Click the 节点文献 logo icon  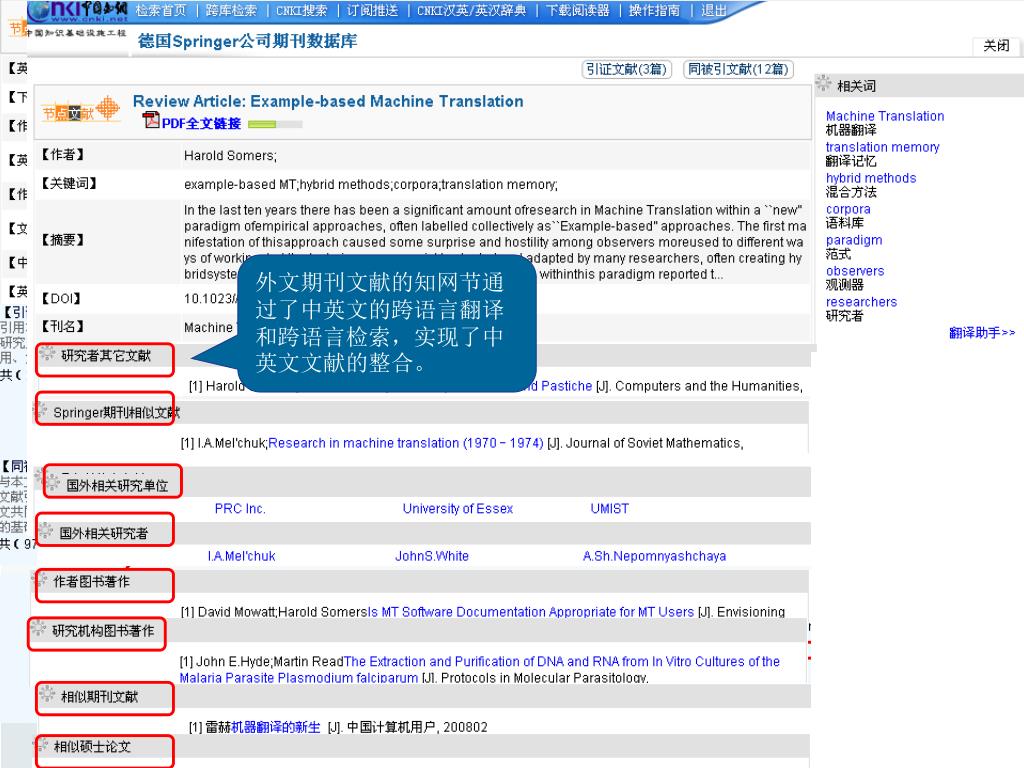[x=81, y=110]
